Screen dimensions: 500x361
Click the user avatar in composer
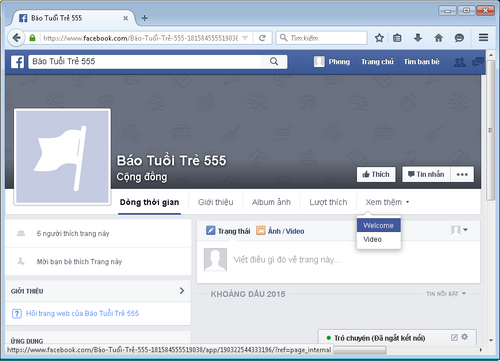coord(215,259)
